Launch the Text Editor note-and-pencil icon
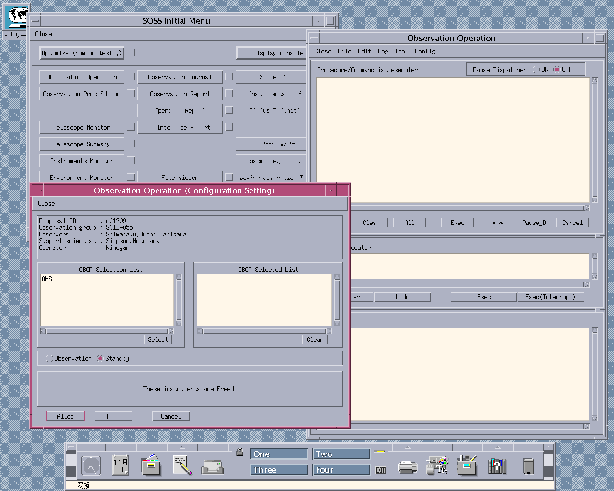The width and height of the screenshot is (614, 491). [182, 465]
